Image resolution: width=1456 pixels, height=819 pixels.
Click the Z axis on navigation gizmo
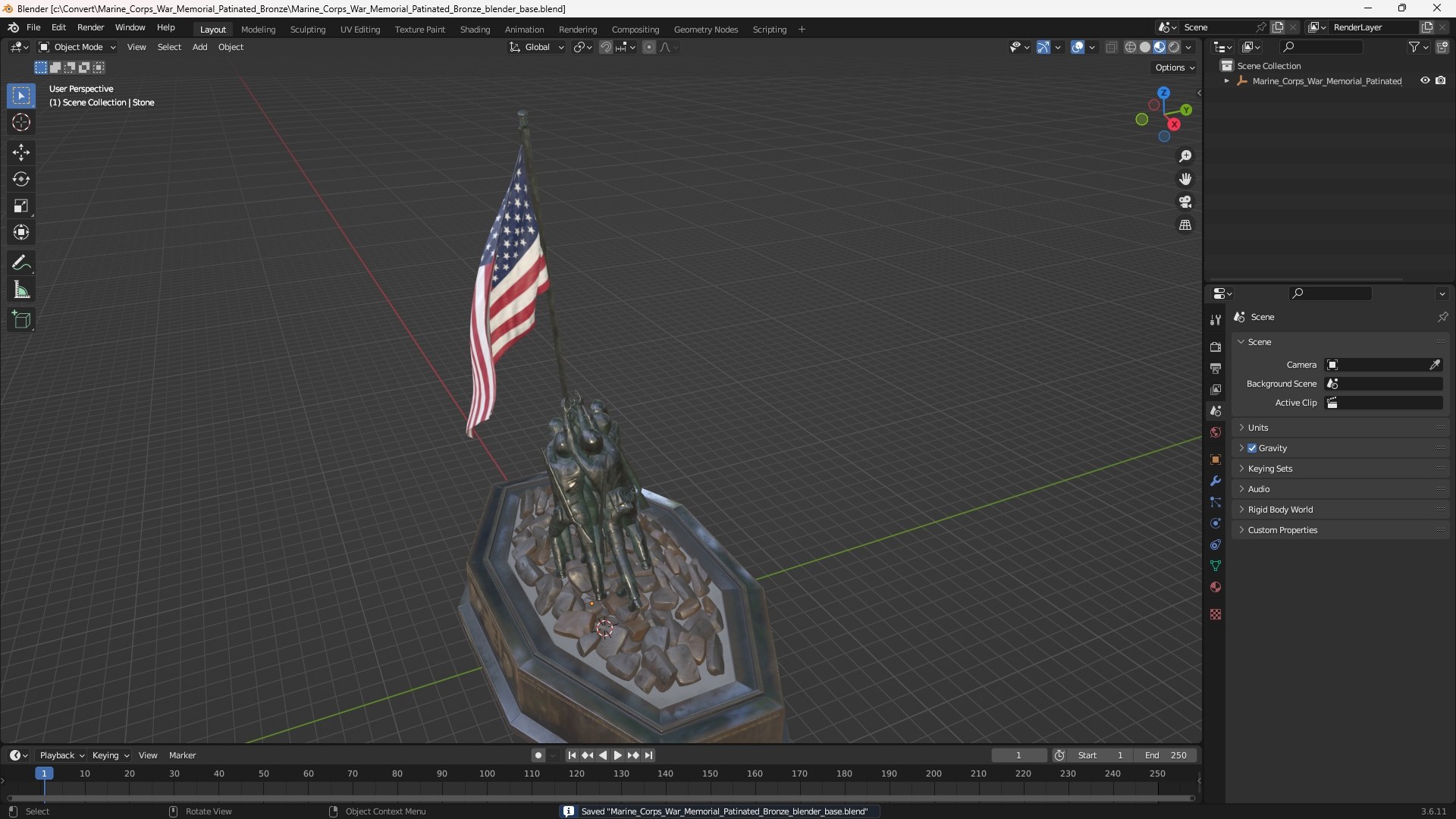pos(1163,93)
